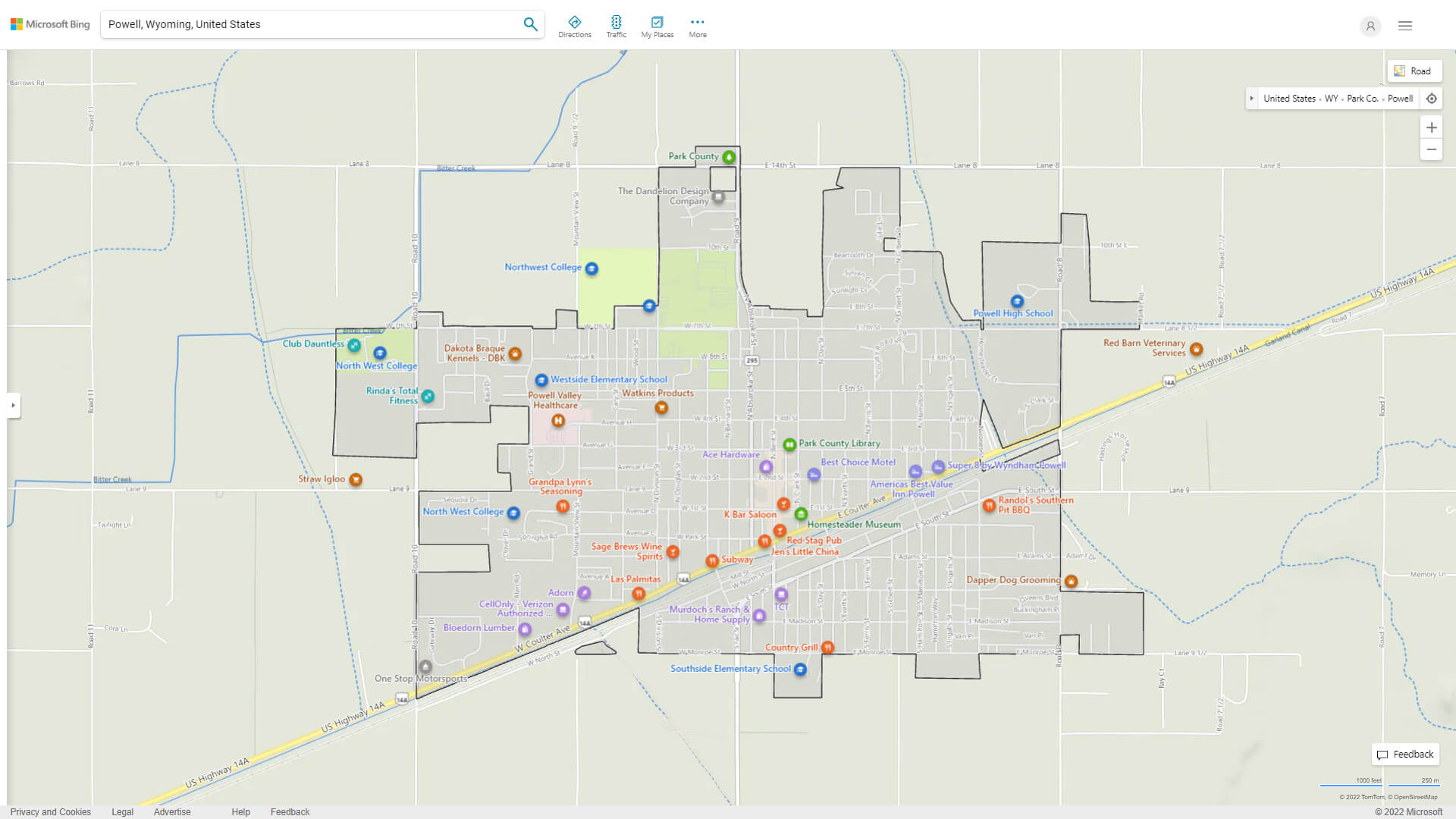Click the Northwest College map pin

[592, 267]
